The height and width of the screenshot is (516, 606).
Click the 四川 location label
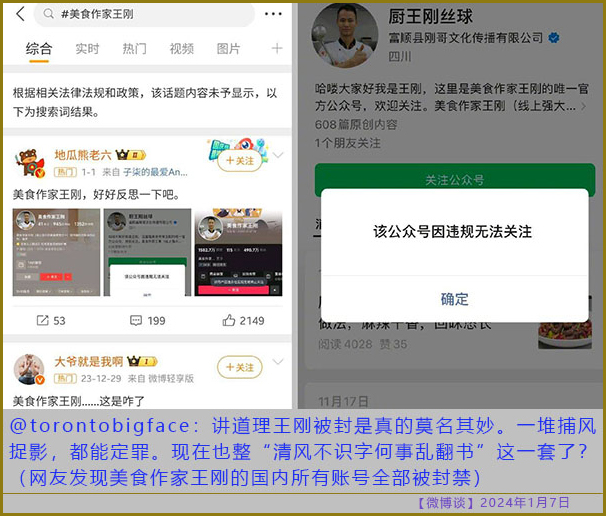[400, 57]
